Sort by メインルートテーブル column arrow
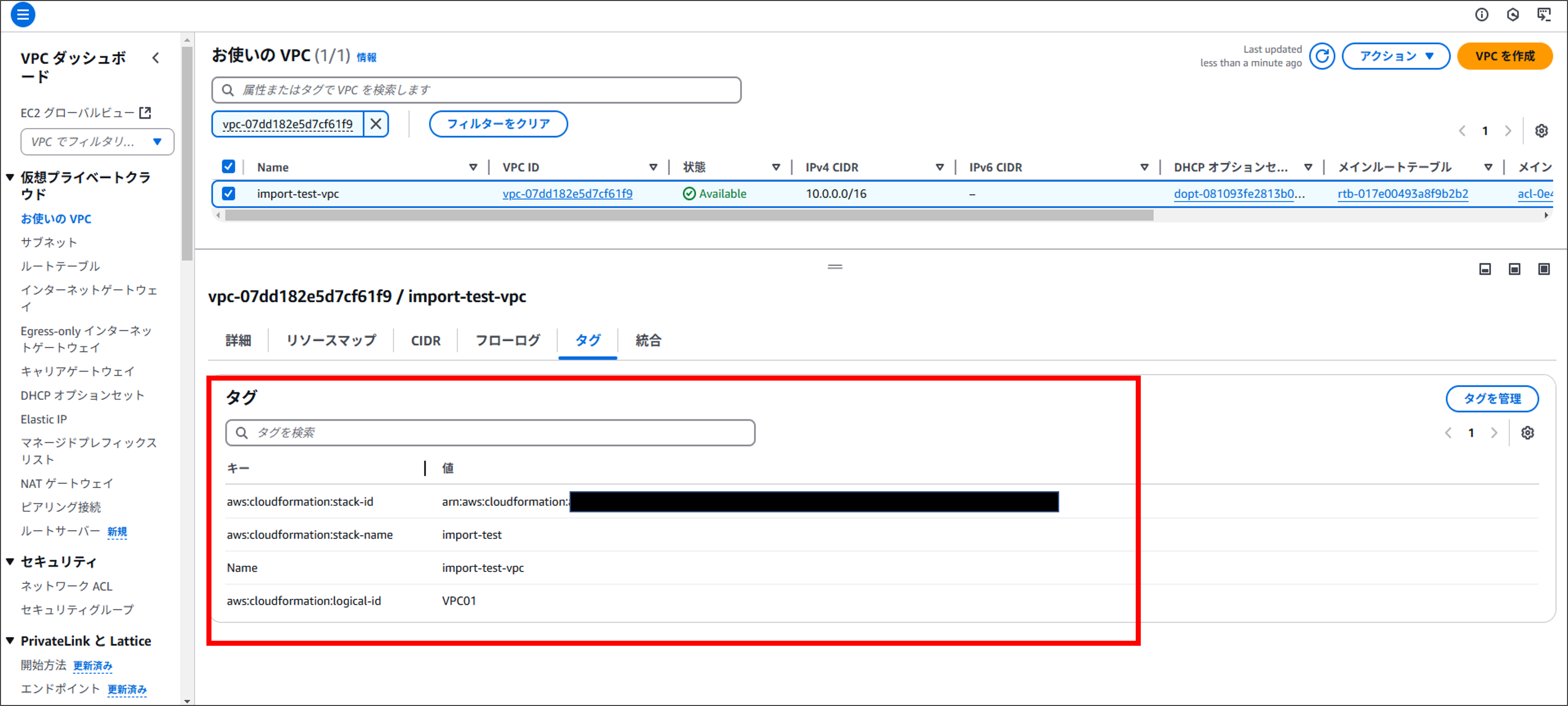This screenshot has width=1568, height=706. click(1488, 167)
